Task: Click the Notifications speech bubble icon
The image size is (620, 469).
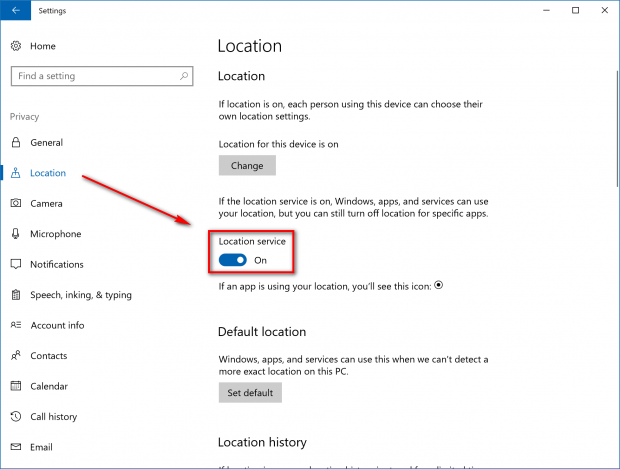Action: pyautogui.click(x=16, y=264)
